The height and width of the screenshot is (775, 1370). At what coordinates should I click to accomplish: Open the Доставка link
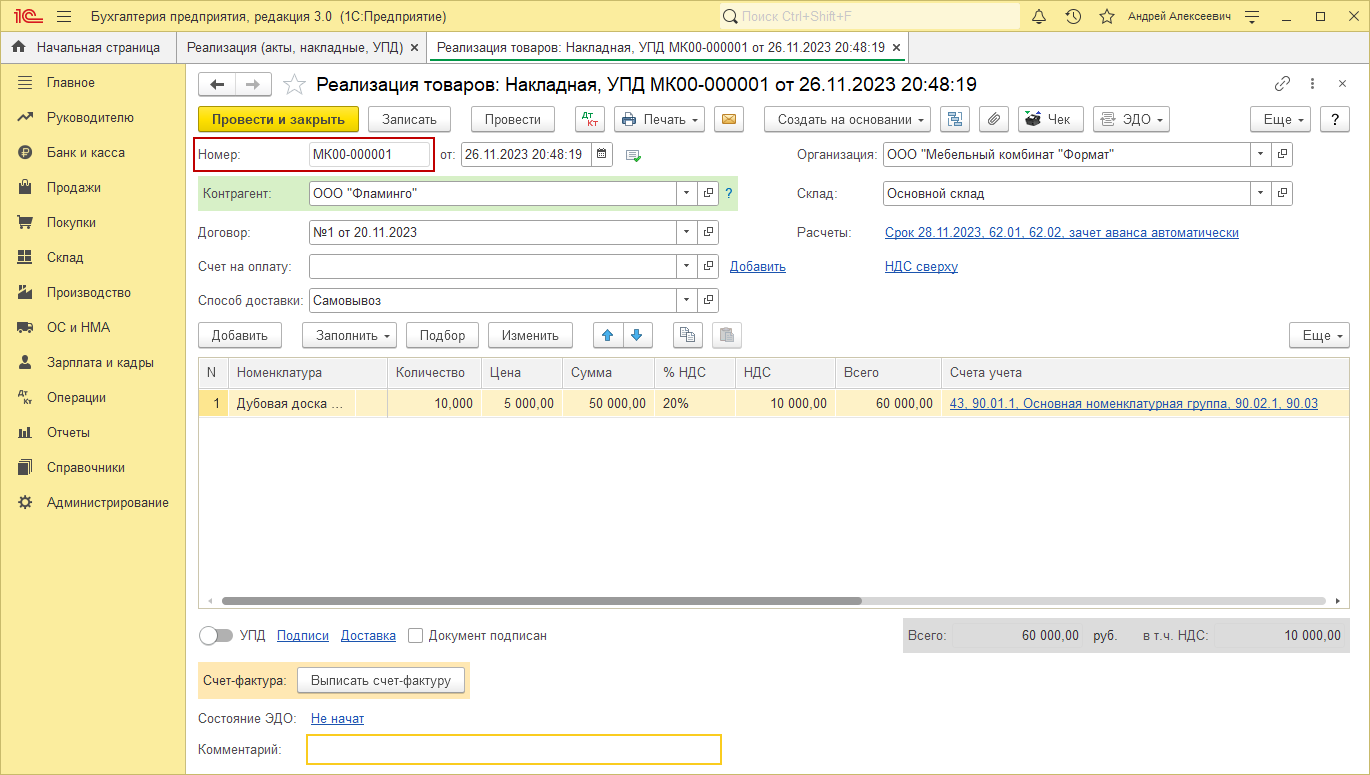coord(368,635)
